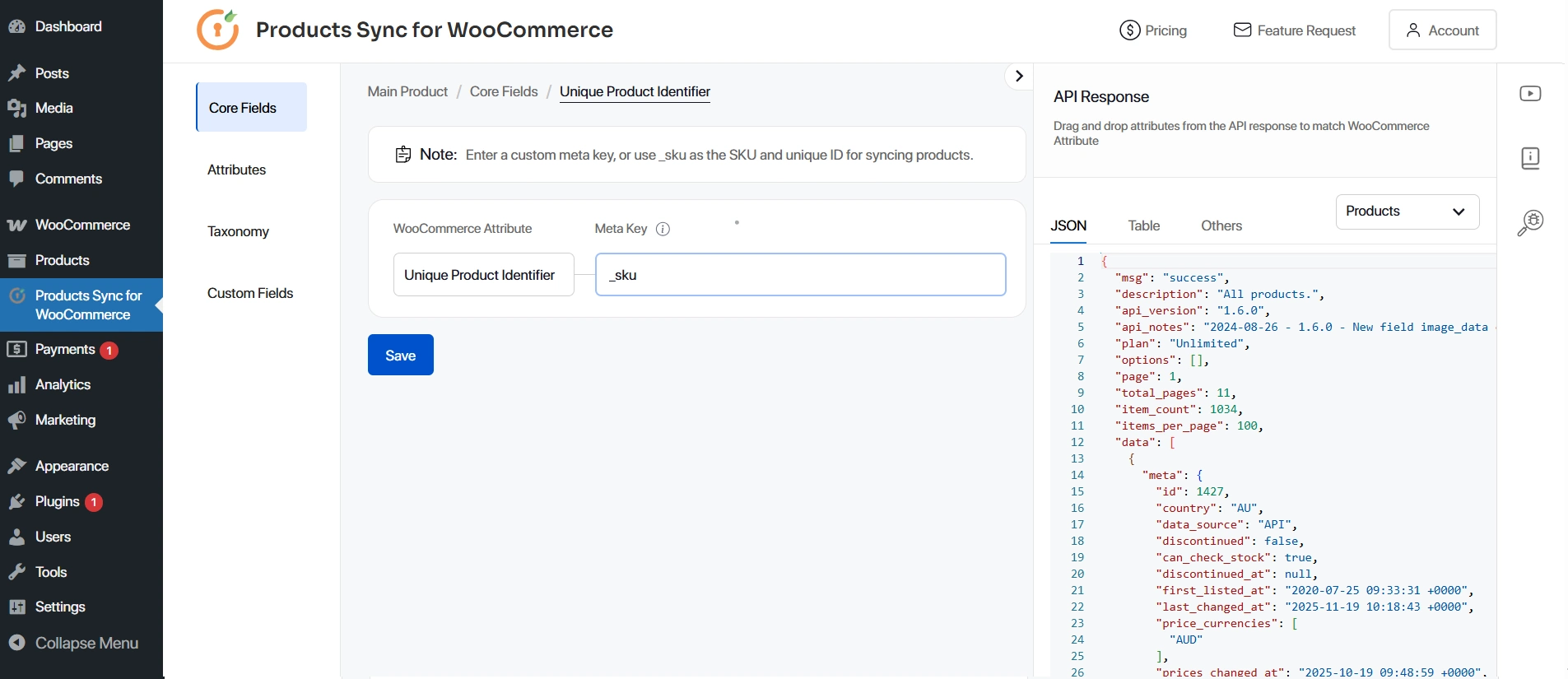Click the Feature Request envelope icon
This screenshot has height=679, width=1568.
(x=1242, y=30)
